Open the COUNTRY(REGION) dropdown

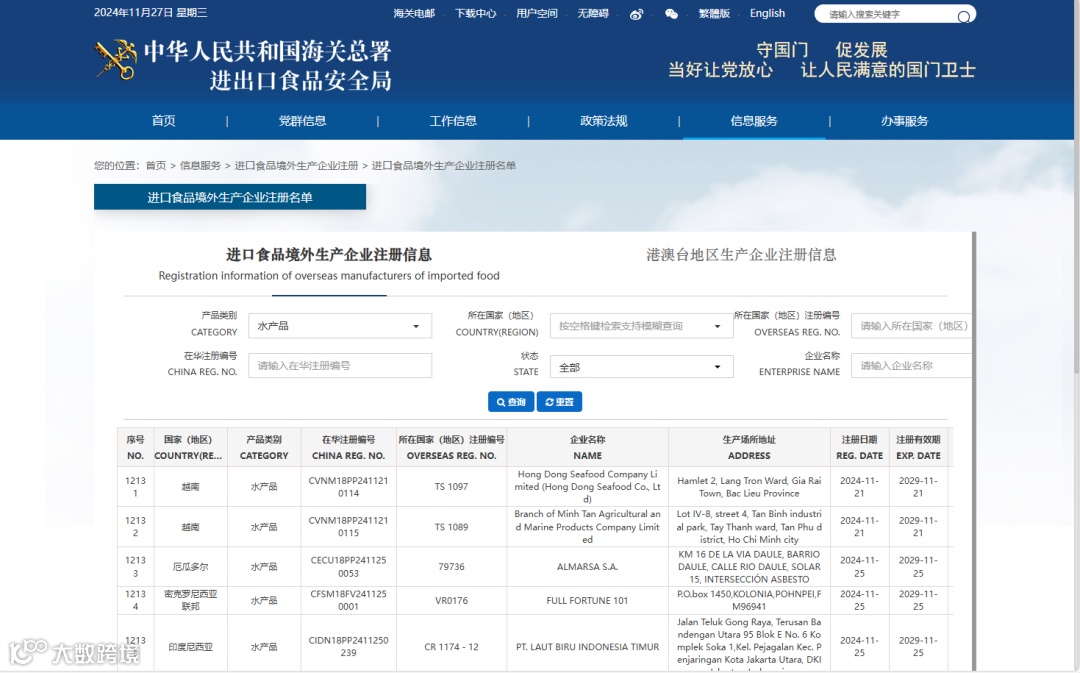(x=641, y=326)
